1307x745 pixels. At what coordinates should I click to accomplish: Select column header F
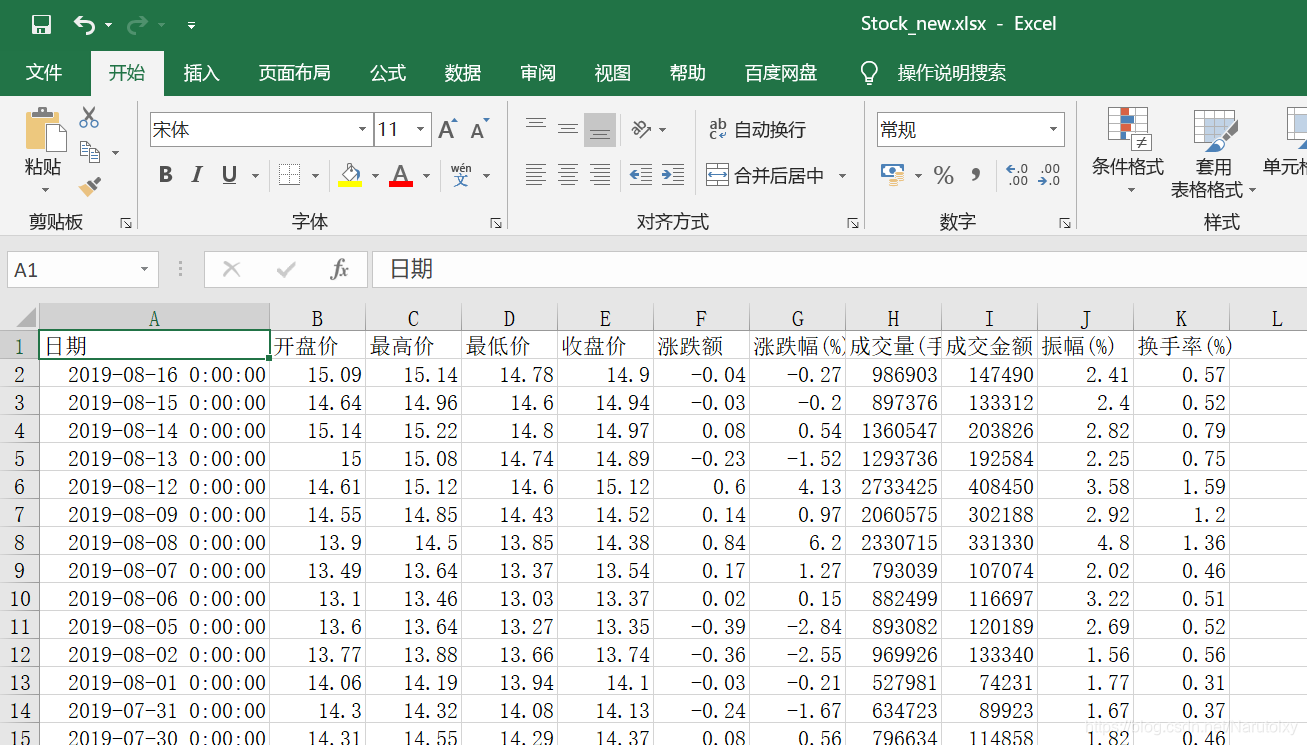[701, 318]
